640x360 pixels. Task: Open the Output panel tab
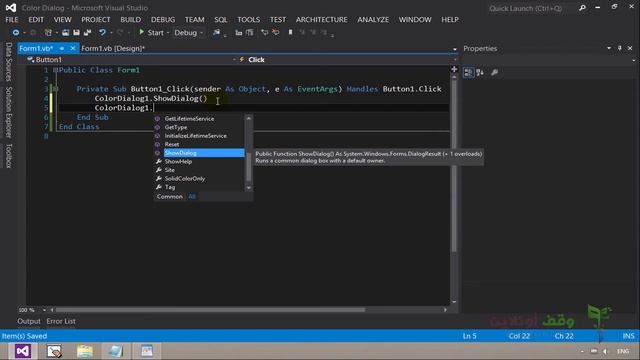[29, 321]
